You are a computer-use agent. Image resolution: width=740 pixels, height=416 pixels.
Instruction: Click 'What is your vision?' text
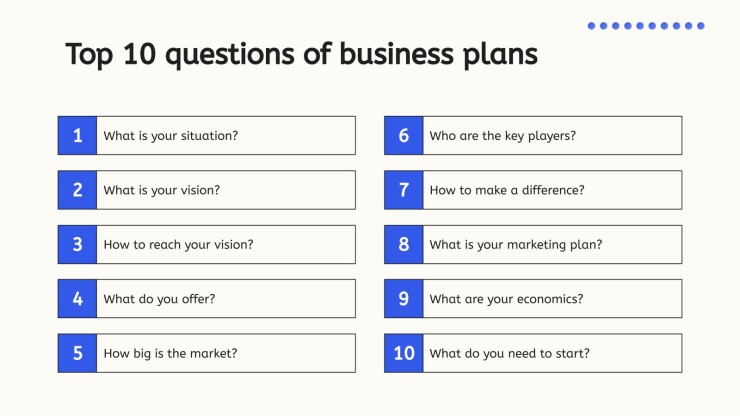[x=161, y=190]
